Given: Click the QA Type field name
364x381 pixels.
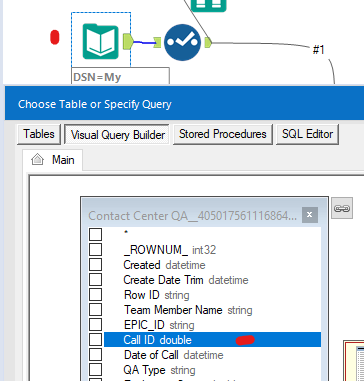Looking at the screenshot, I should click(144, 370).
